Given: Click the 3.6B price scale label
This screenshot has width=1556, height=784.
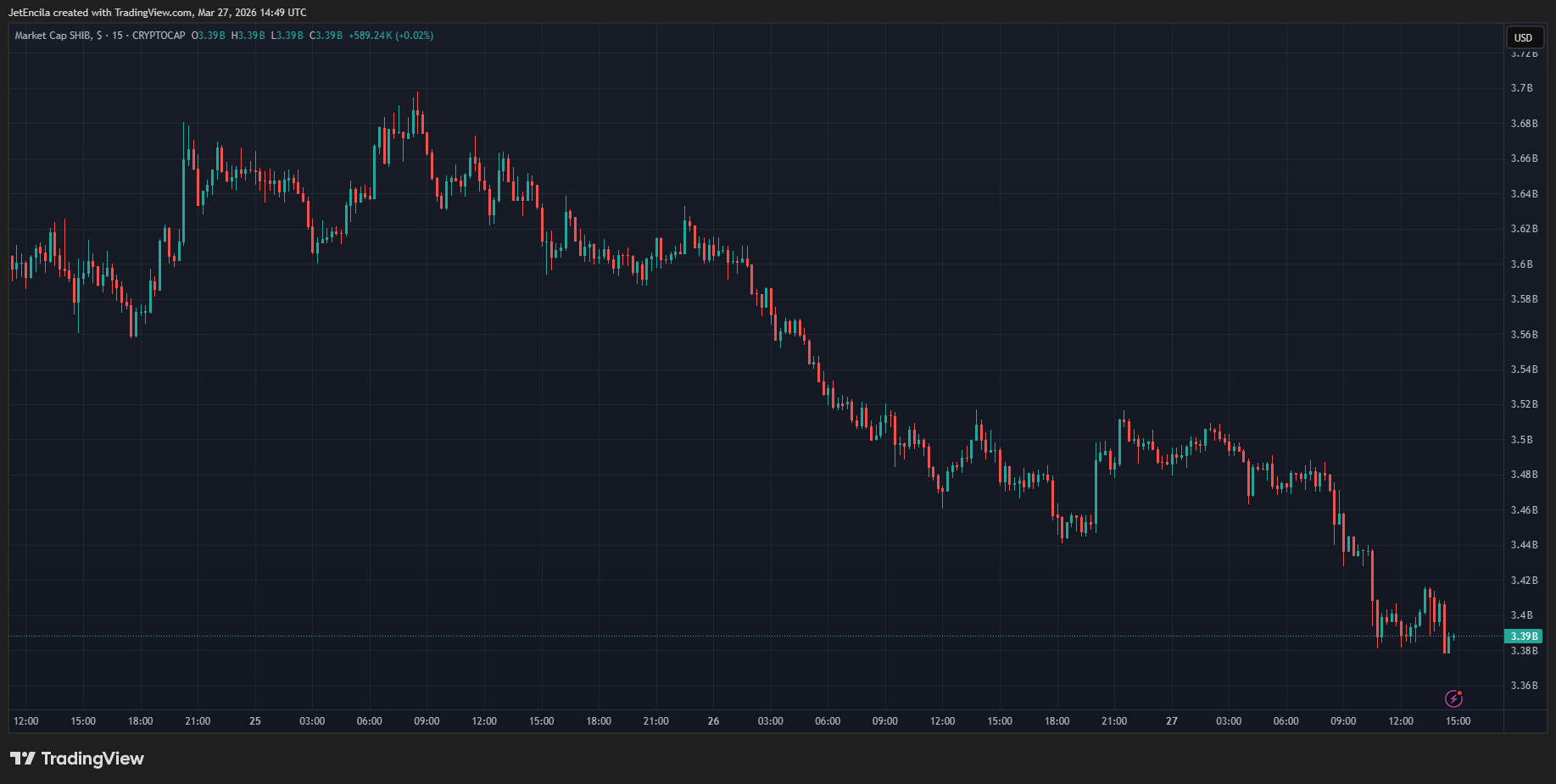Looking at the screenshot, I should tap(1522, 264).
